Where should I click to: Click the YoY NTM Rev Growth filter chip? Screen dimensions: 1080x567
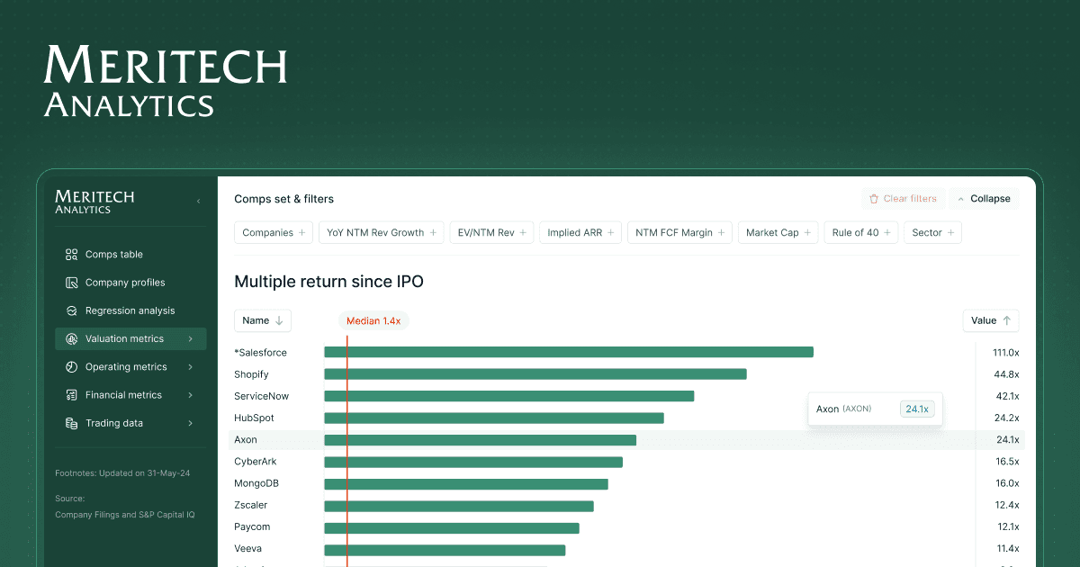(x=382, y=233)
